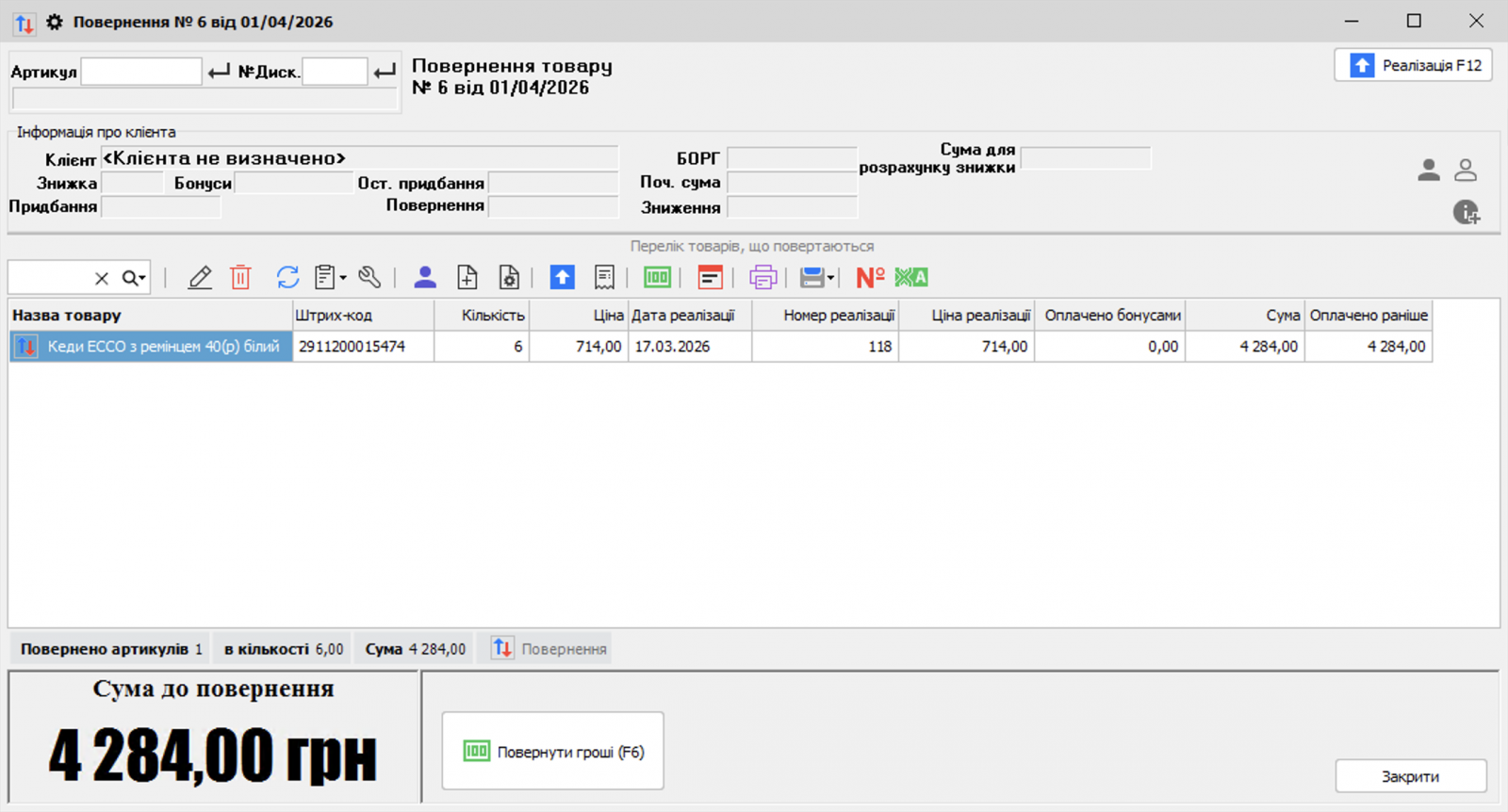The height and width of the screenshot is (812, 1508).
Task: Click the red № numbering icon
Action: click(x=869, y=278)
